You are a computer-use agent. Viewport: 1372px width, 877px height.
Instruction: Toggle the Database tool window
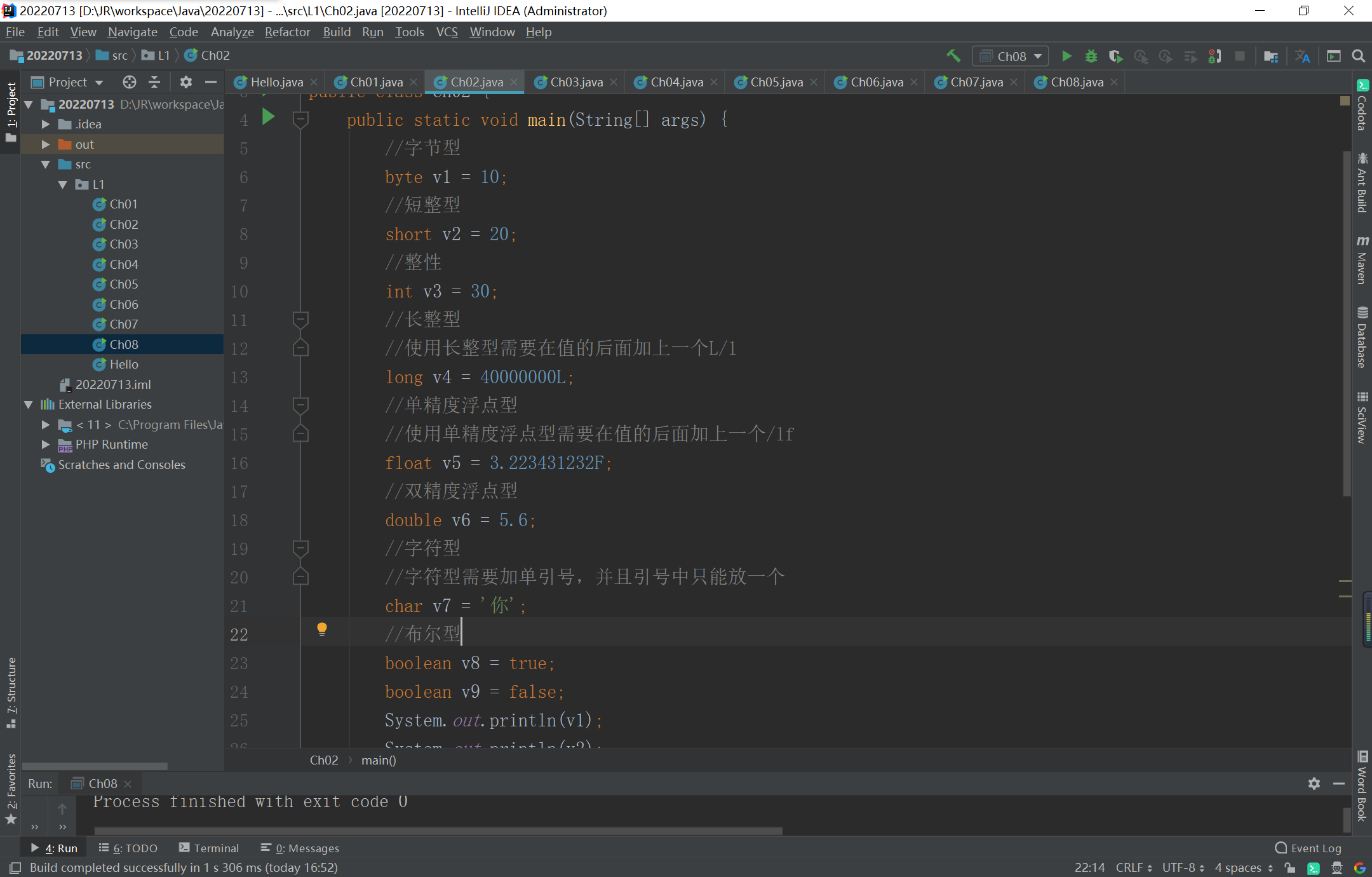1362,337
